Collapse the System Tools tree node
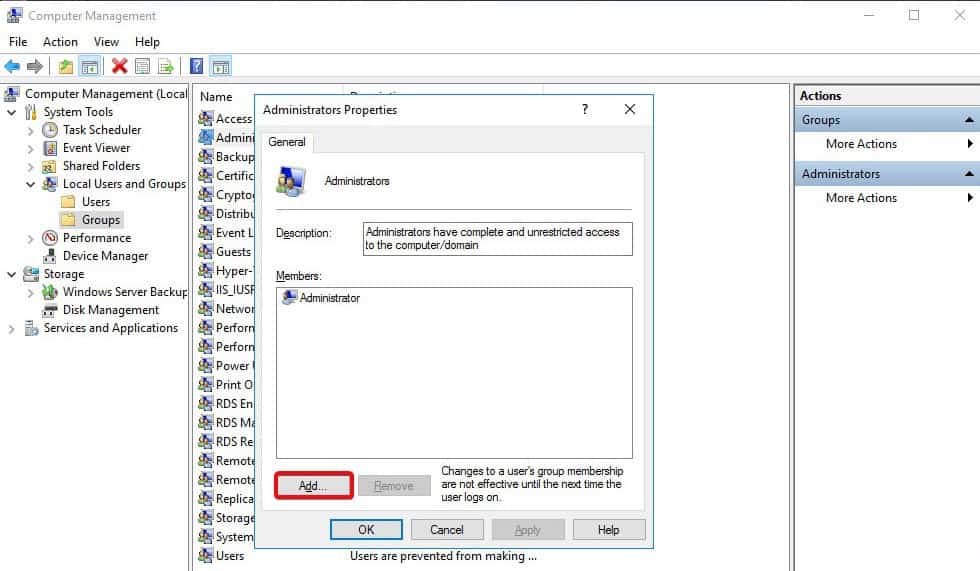980x571 pixels. (x=12, y=112)
